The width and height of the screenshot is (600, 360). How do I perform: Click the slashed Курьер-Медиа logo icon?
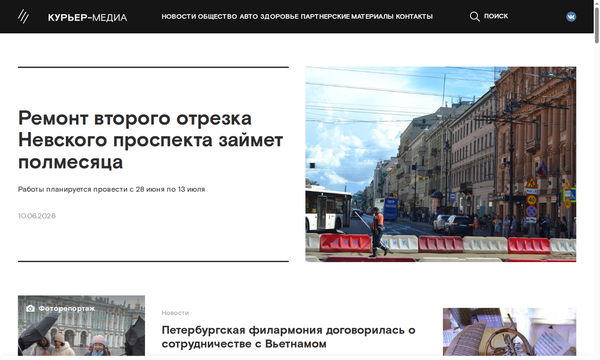pyautogui.click(x=23, y=16)
